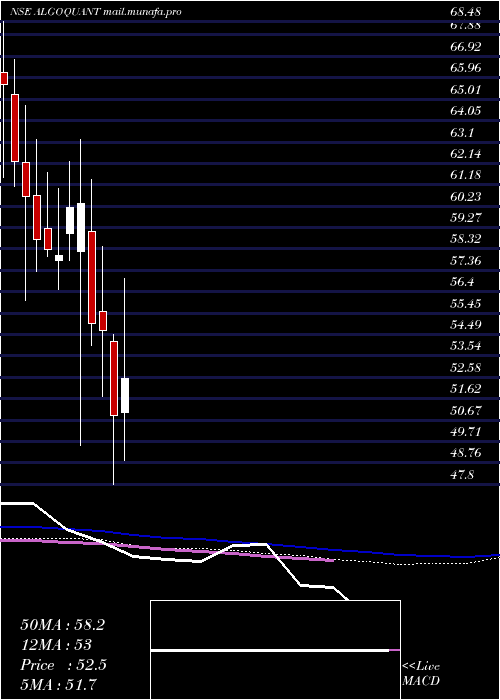Viewport: 500px width, 700px height.
Task: Click the <<Live MACD label
Action: tap(421, 673)
